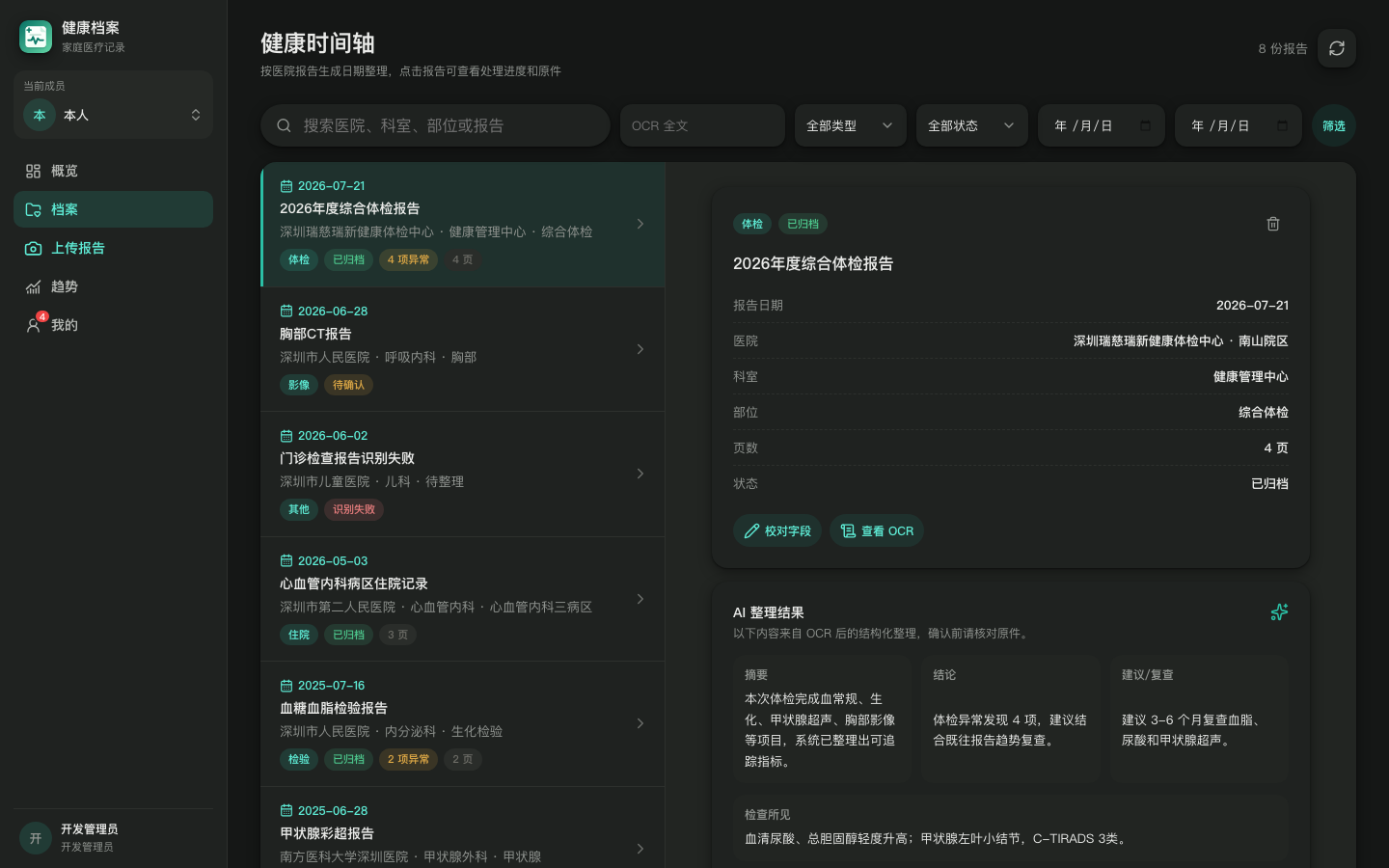Select 胸部CT报告 title in list
The image size is (1389, 868).
tap(315, 334)
